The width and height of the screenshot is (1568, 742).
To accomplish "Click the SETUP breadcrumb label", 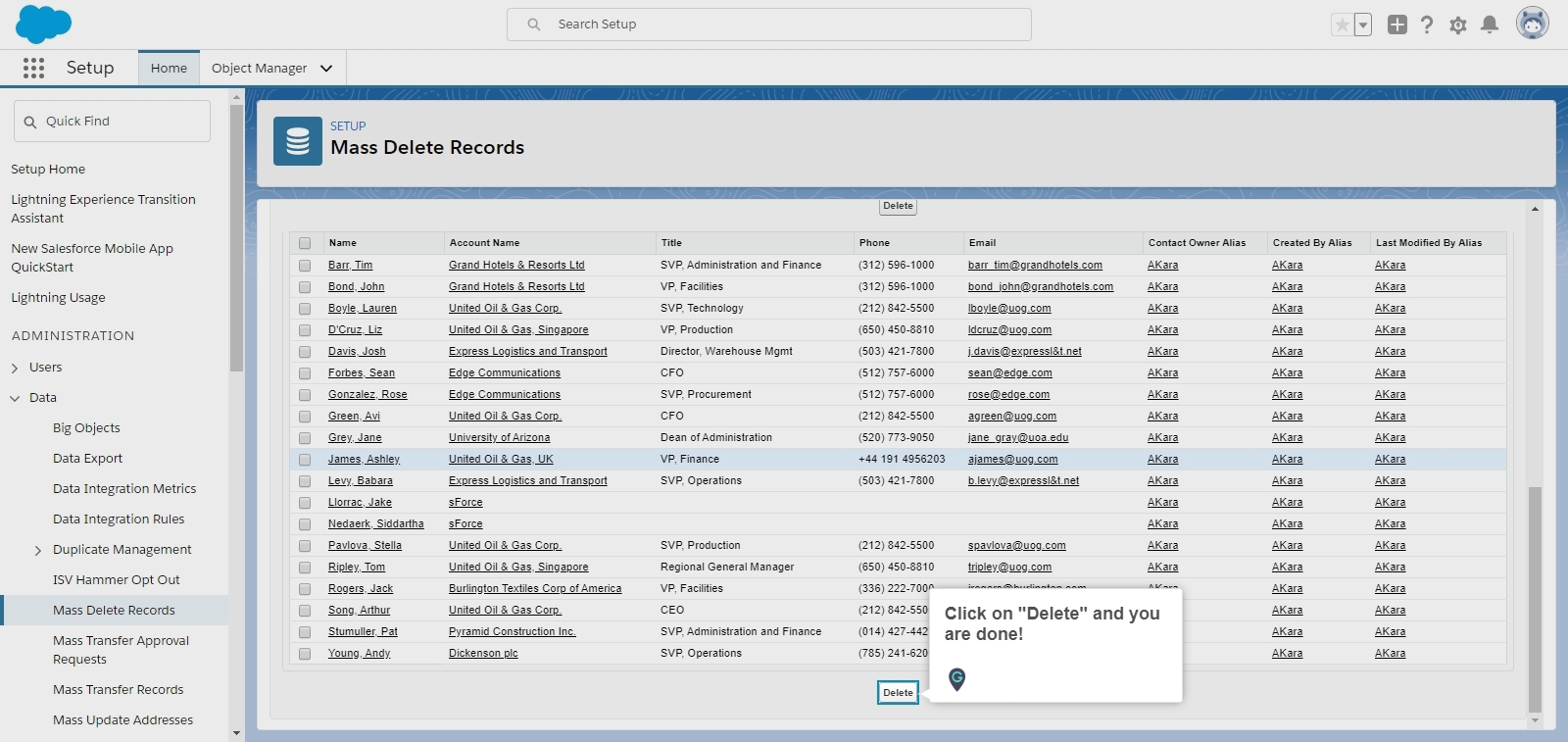I will point(348,125).
